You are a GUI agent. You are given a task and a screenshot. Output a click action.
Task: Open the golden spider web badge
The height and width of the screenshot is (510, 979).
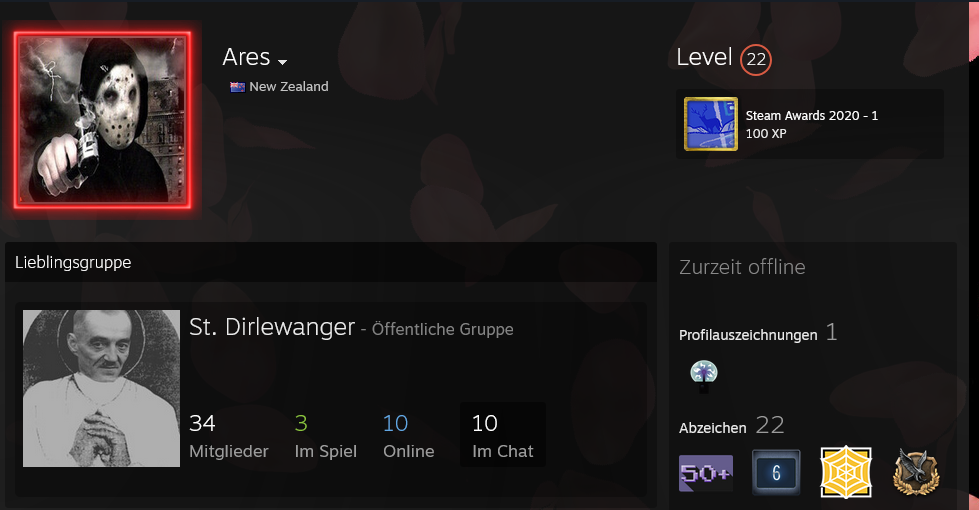[845, 473]
